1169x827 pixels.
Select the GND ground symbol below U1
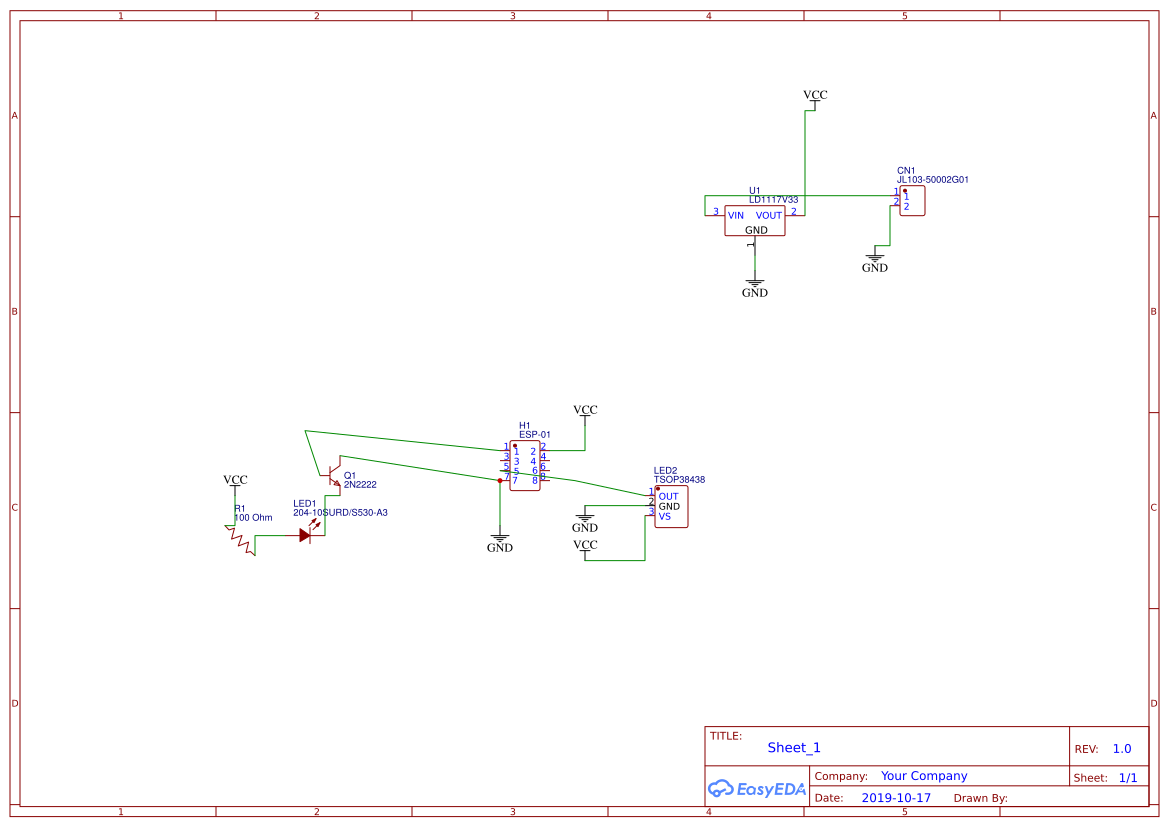(754, 280)
